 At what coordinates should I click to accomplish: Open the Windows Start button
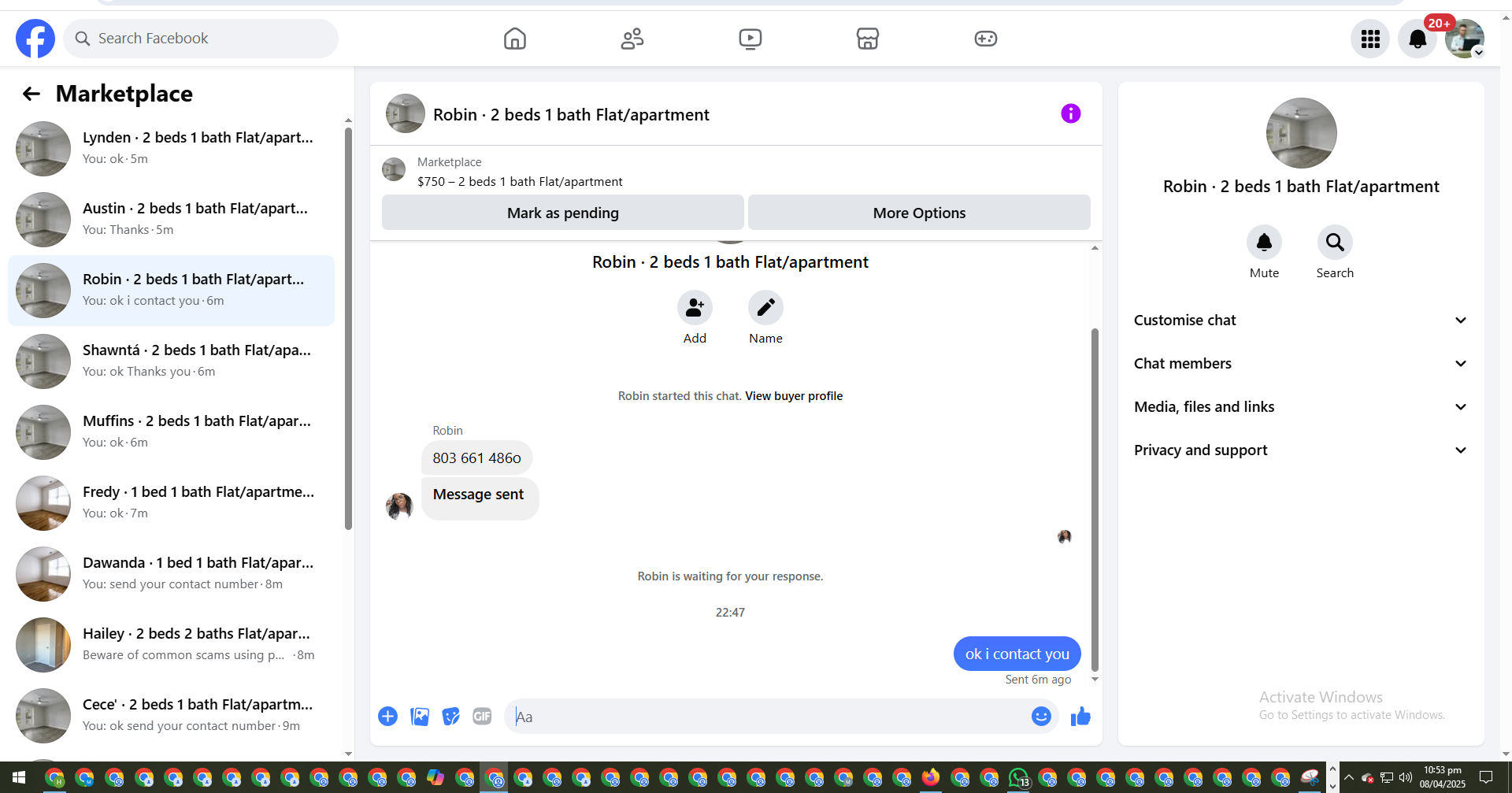point(19,778)
